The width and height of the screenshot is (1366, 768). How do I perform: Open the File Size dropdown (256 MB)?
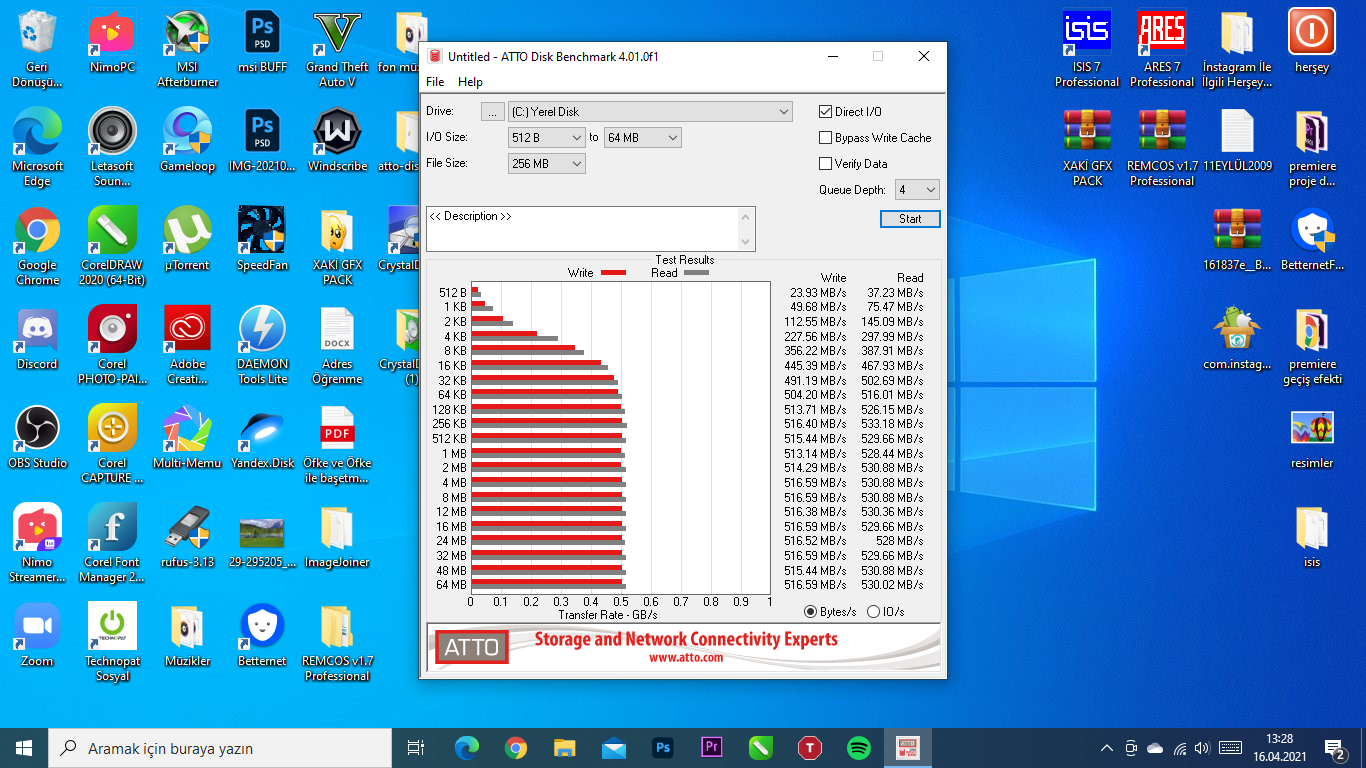pyautogui.click(x=547, y=164)
